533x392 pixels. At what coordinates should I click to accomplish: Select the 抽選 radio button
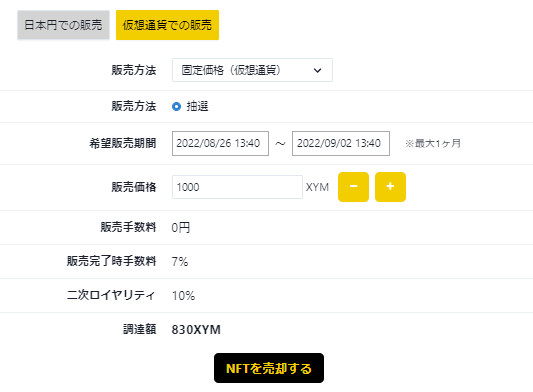point(176,106)
